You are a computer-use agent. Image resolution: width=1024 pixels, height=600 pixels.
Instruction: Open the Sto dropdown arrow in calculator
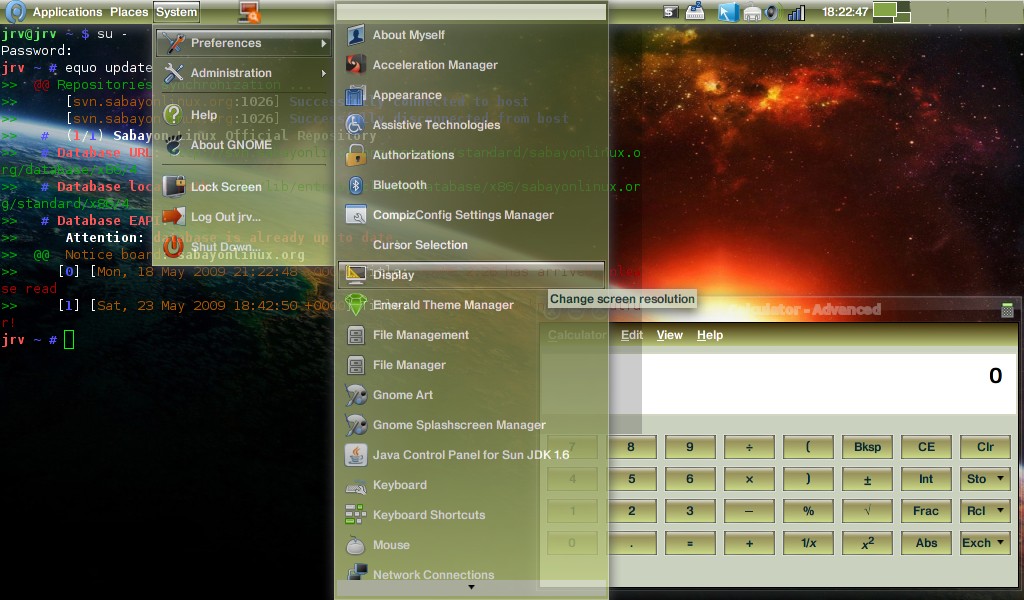point(1000,479)
